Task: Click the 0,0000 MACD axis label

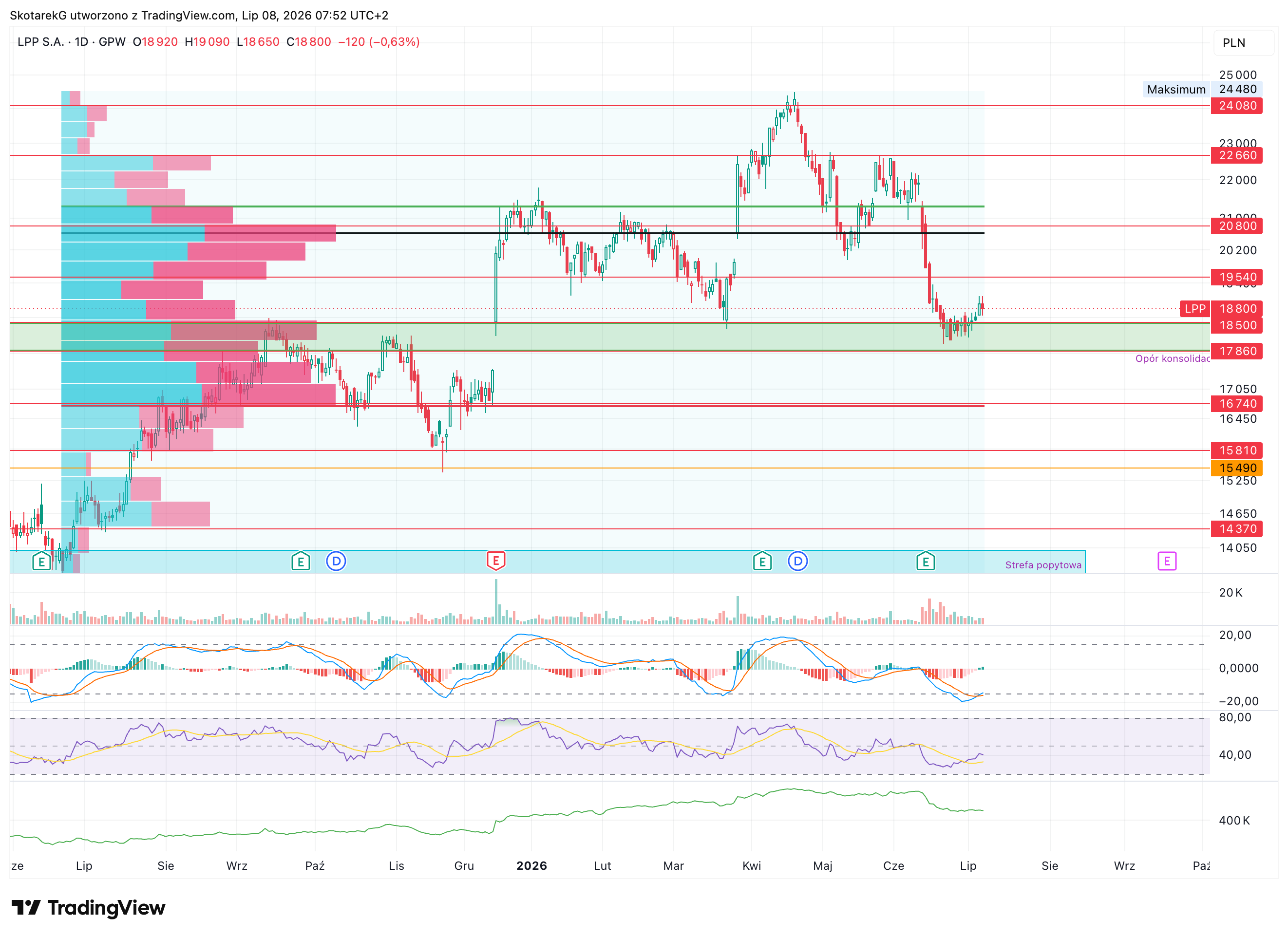Action: tap(1239, 668)
